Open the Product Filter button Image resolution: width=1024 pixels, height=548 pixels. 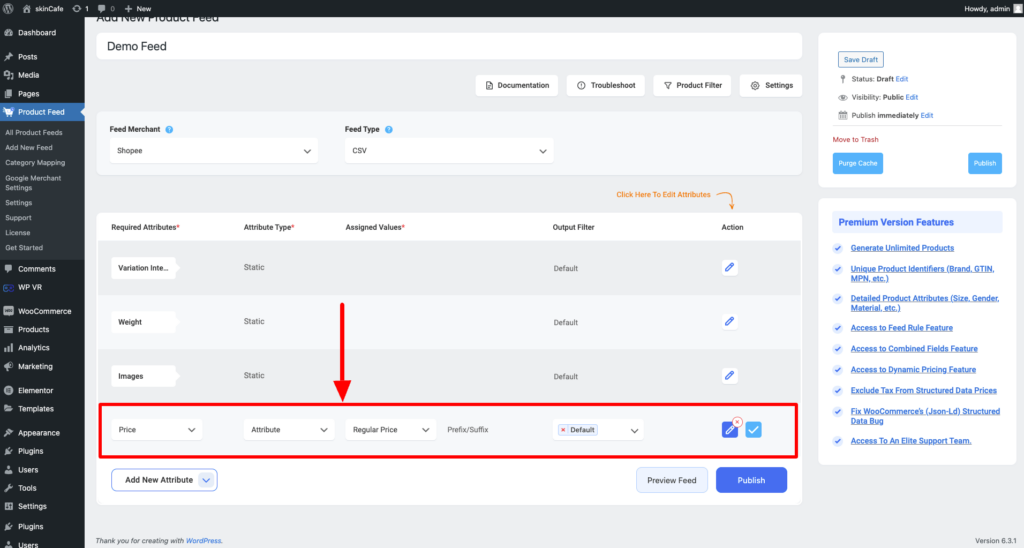point(692,86)
